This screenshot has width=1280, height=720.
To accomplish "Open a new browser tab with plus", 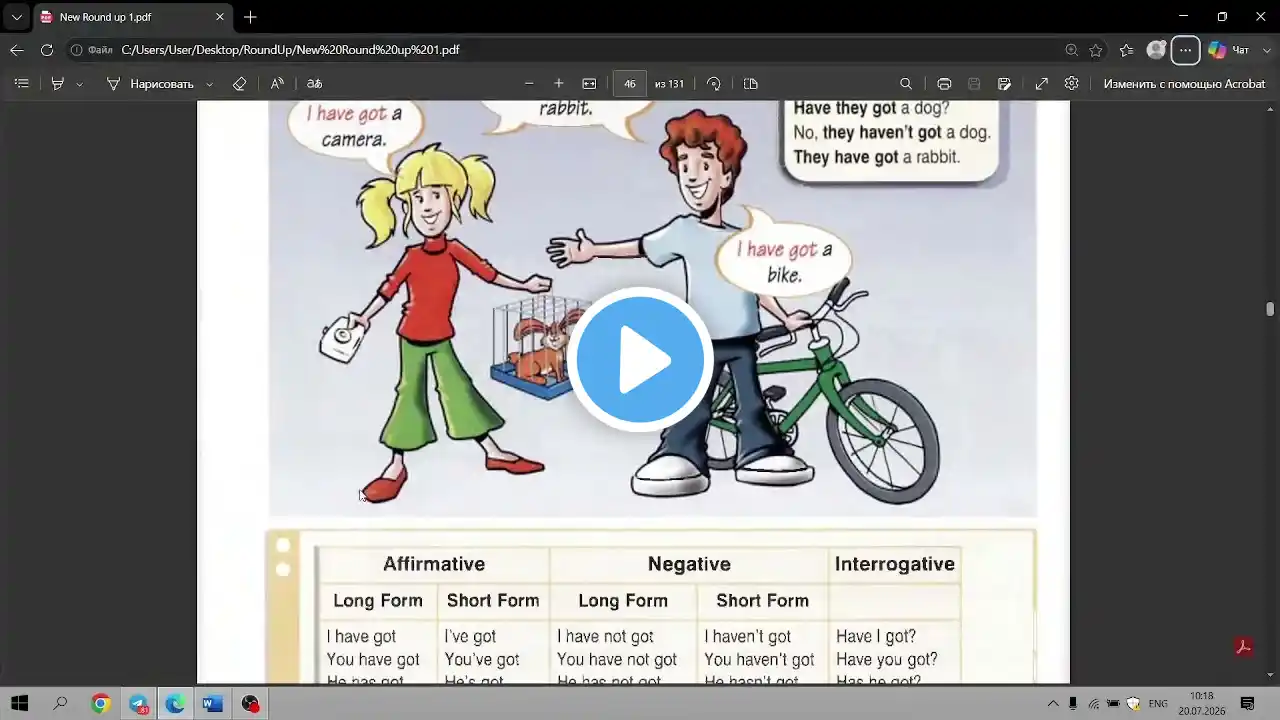I will [x=250, y=17].
